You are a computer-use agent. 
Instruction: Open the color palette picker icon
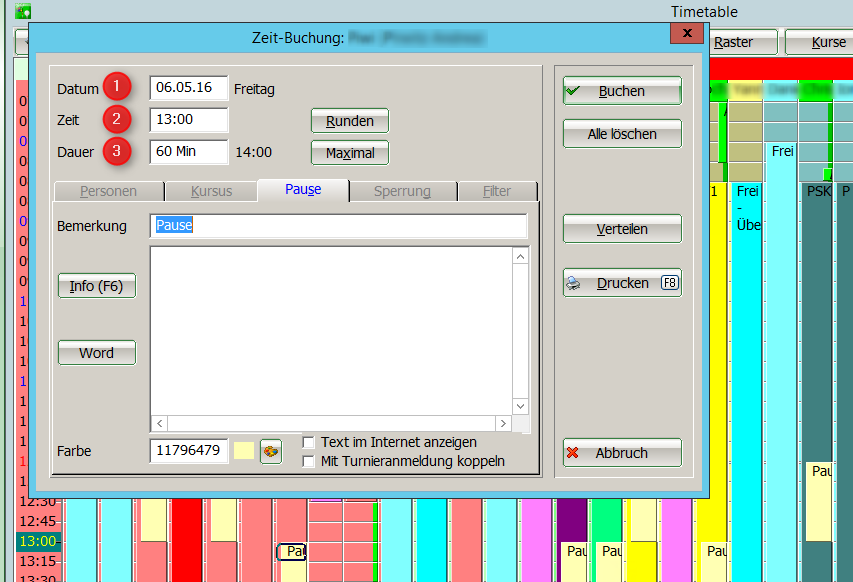point(270,451)
